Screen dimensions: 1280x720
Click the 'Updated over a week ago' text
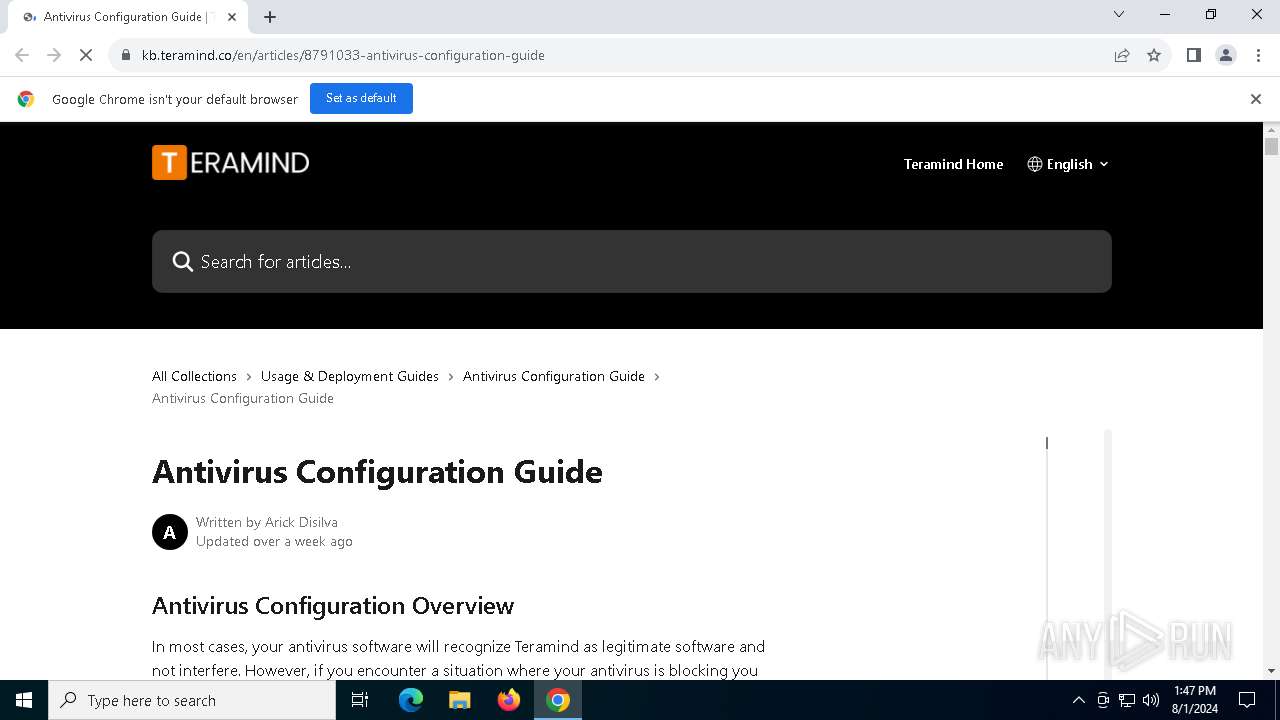point(274,541)
